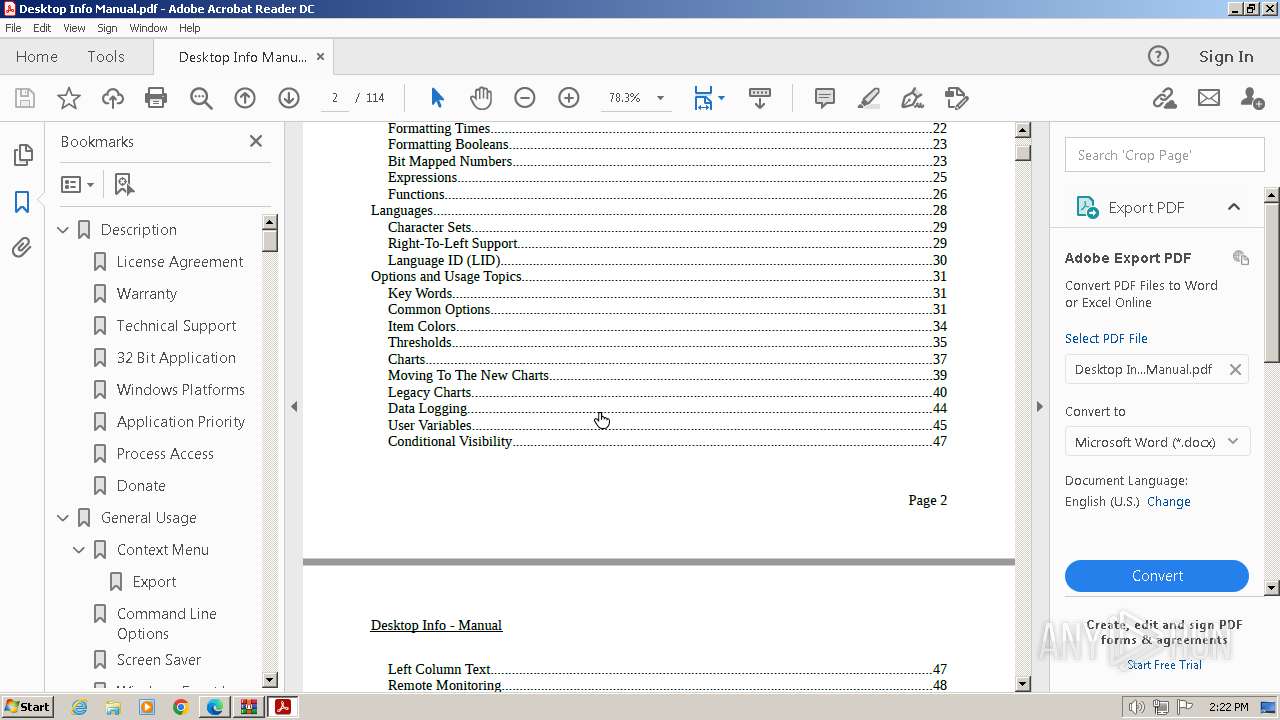This screenshot has width=1280, height=720.
Task: Share with others add-person icon
Action: (x=1252, y=98)
